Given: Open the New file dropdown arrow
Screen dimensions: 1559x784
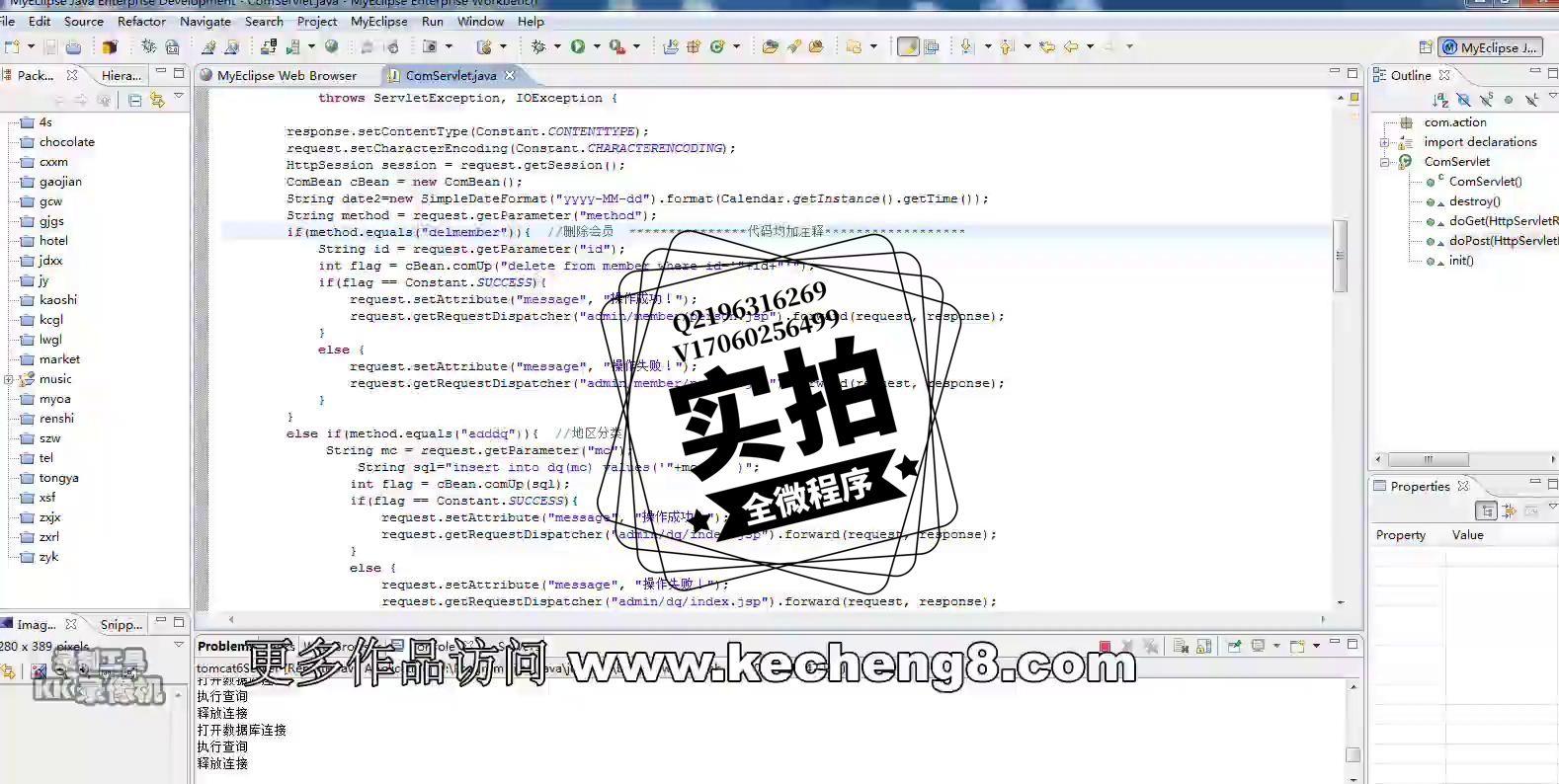Looking at the screenshot, I should [x=31, y=46].
